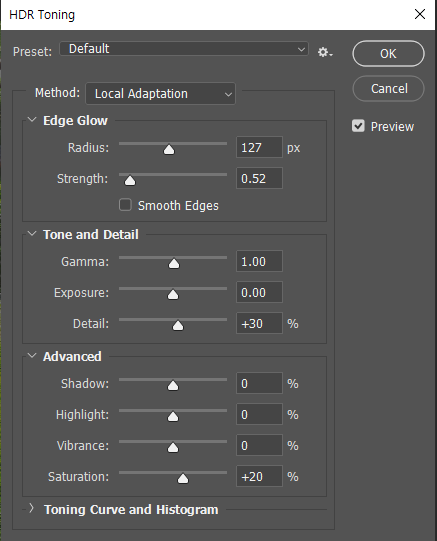Image resolution: width=437 pixels, height=541 pixels.
Task: Click the Saturation label text
Action: coord(79,477)
